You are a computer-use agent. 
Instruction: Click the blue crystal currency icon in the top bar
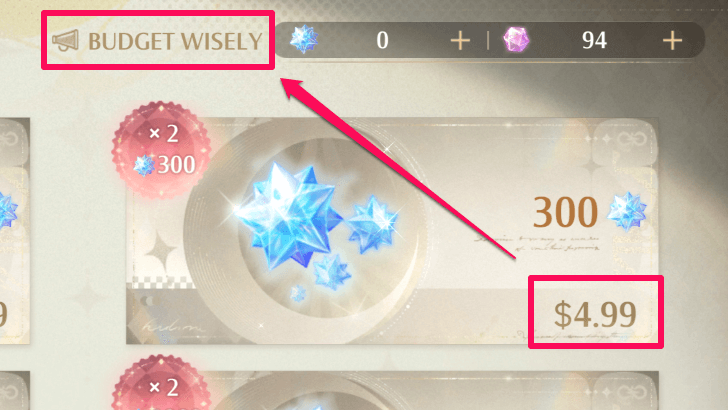pyautogui.click(x=304, y=39)
